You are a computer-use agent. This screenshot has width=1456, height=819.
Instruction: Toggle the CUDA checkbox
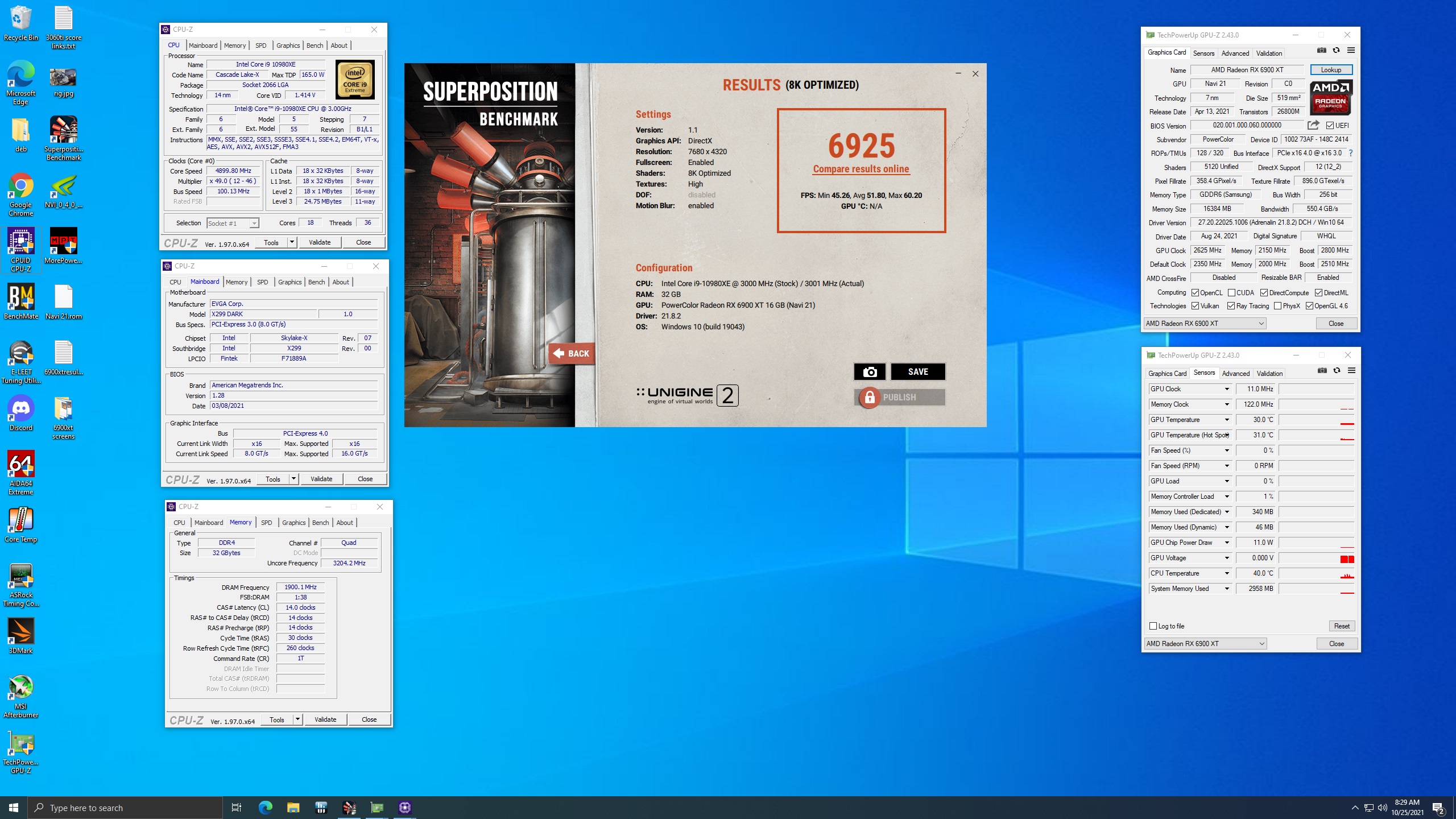1231,293
